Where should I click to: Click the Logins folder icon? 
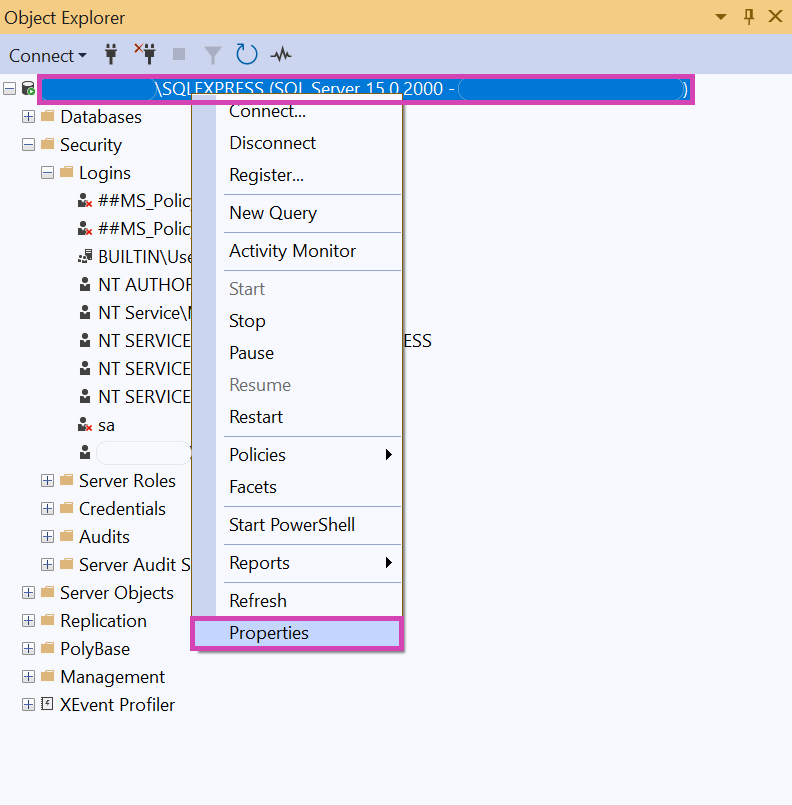point(66,171)
